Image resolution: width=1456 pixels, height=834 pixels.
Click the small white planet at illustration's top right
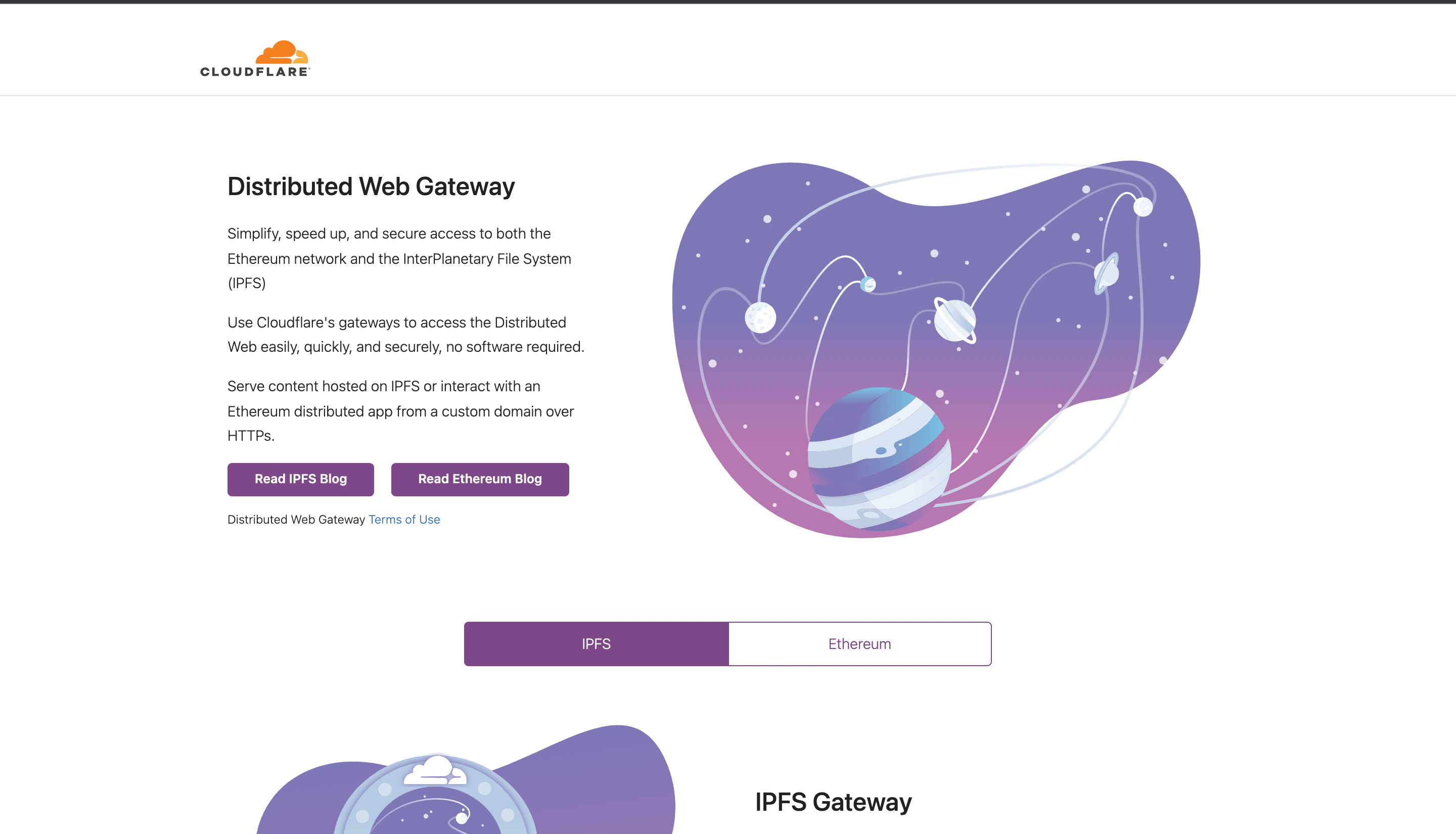(1143, 207)
